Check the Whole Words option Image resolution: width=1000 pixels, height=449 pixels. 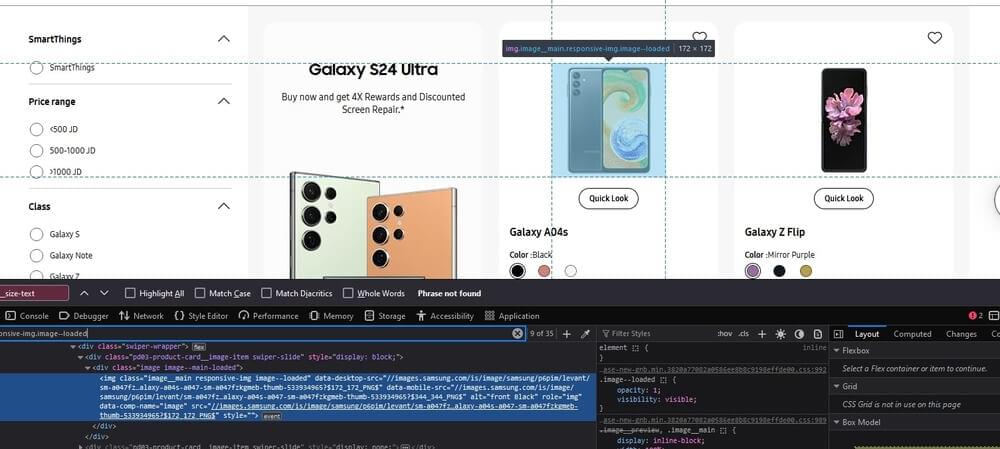(348, 293)
